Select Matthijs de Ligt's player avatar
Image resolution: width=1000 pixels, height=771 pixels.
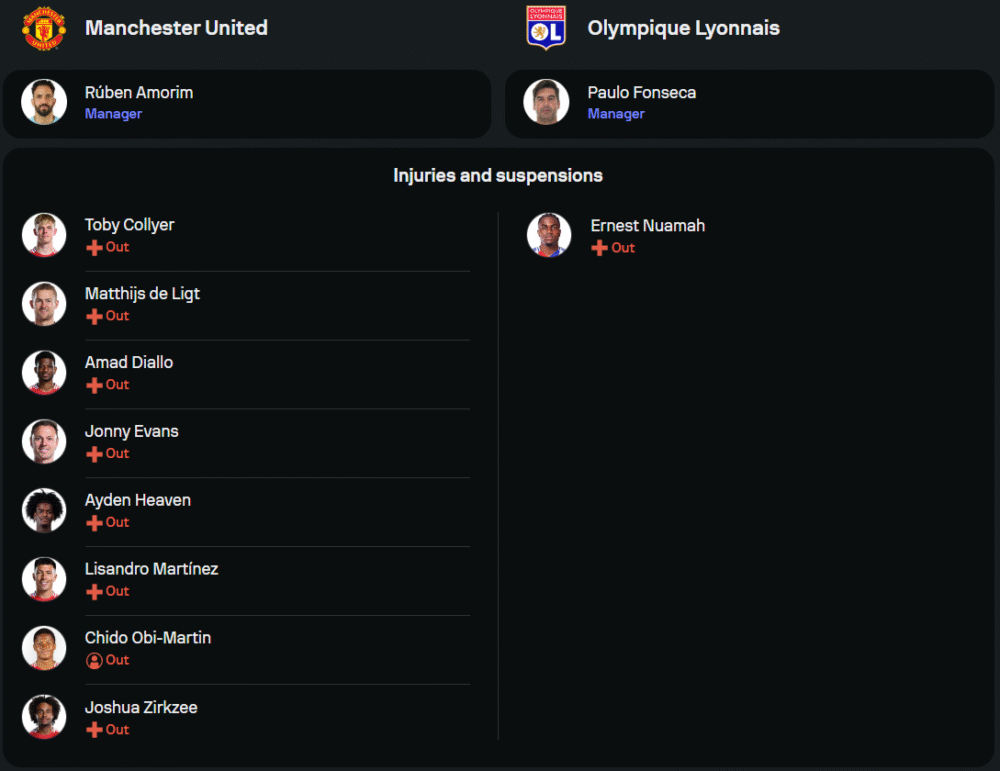[44, 303]
